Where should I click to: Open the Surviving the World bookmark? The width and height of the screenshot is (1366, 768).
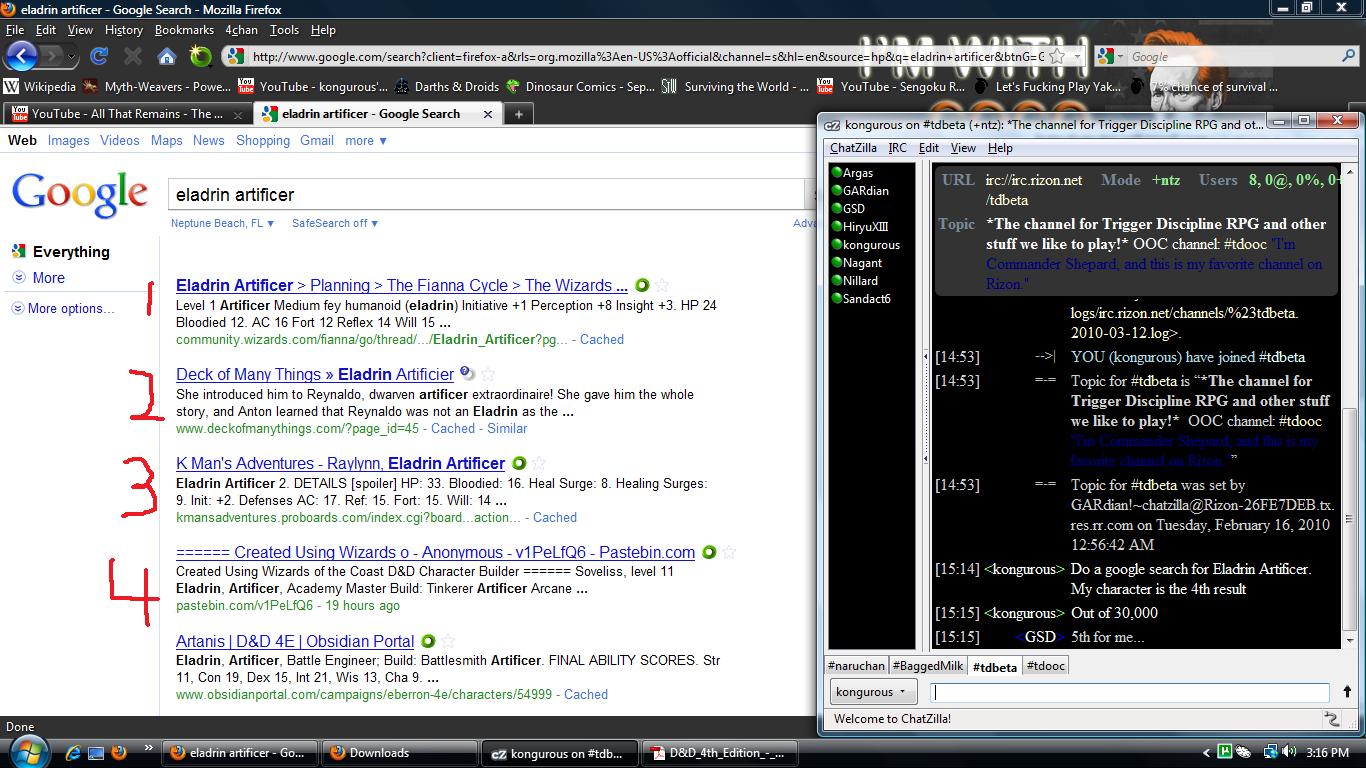tap(735, 87)
